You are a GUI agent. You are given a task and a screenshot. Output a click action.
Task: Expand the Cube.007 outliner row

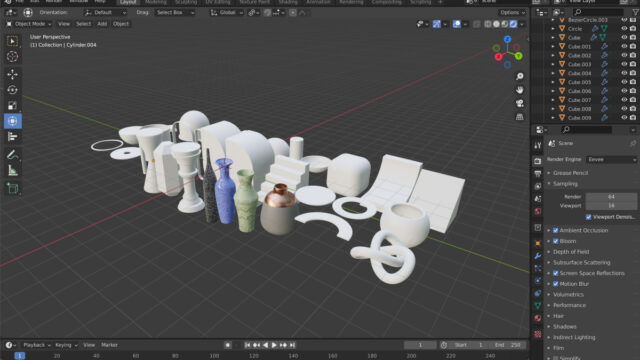click(553, 100)
